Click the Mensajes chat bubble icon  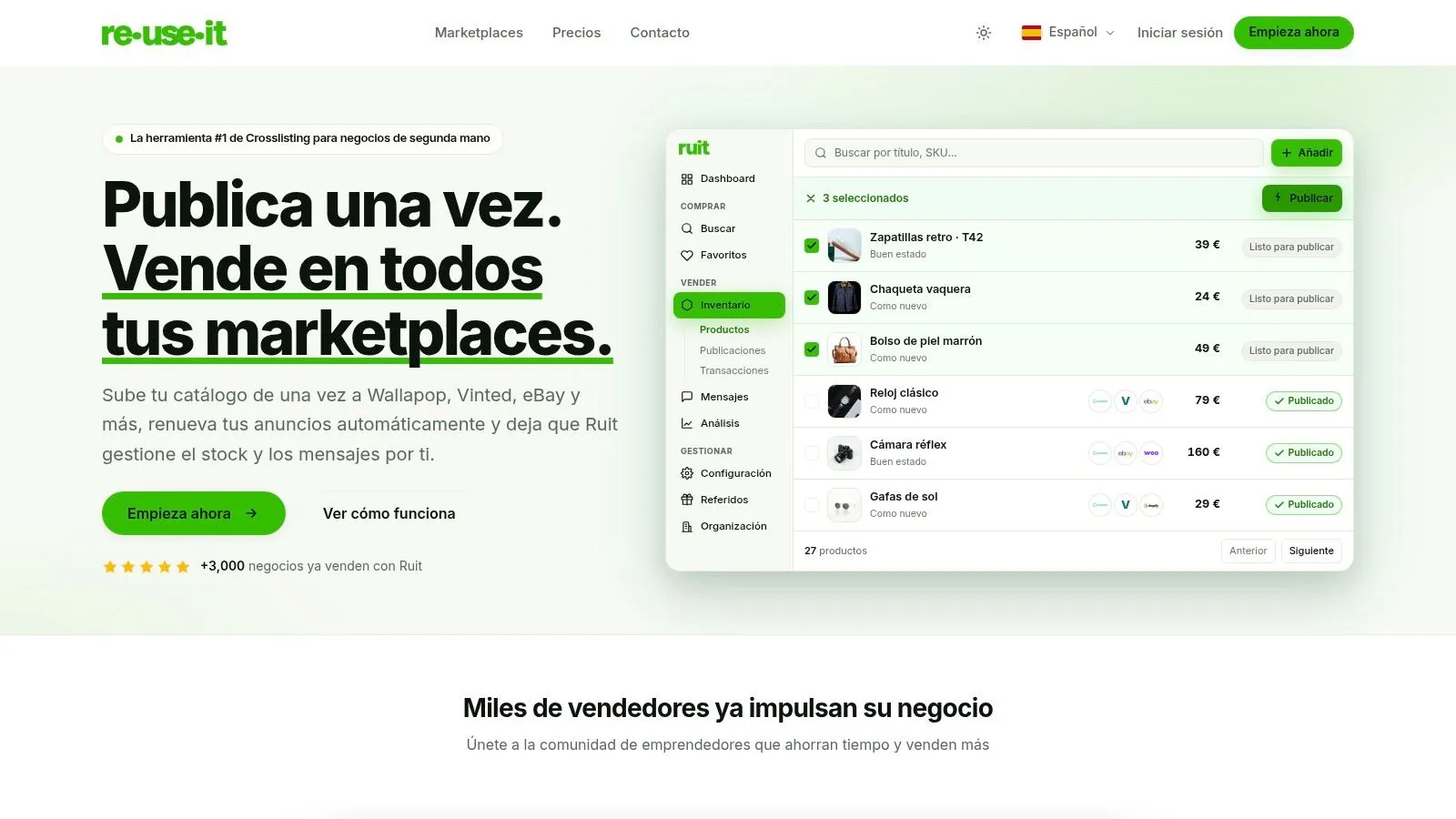click(687, 397)
